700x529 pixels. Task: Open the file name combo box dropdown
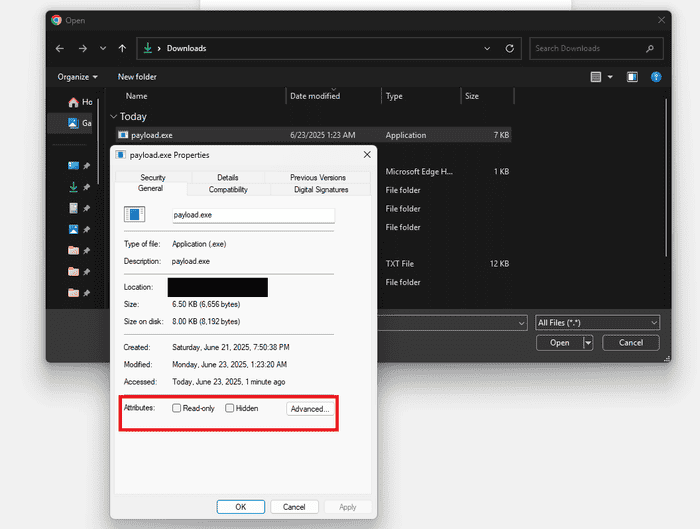pyautogui.click(x=521, y=323)
